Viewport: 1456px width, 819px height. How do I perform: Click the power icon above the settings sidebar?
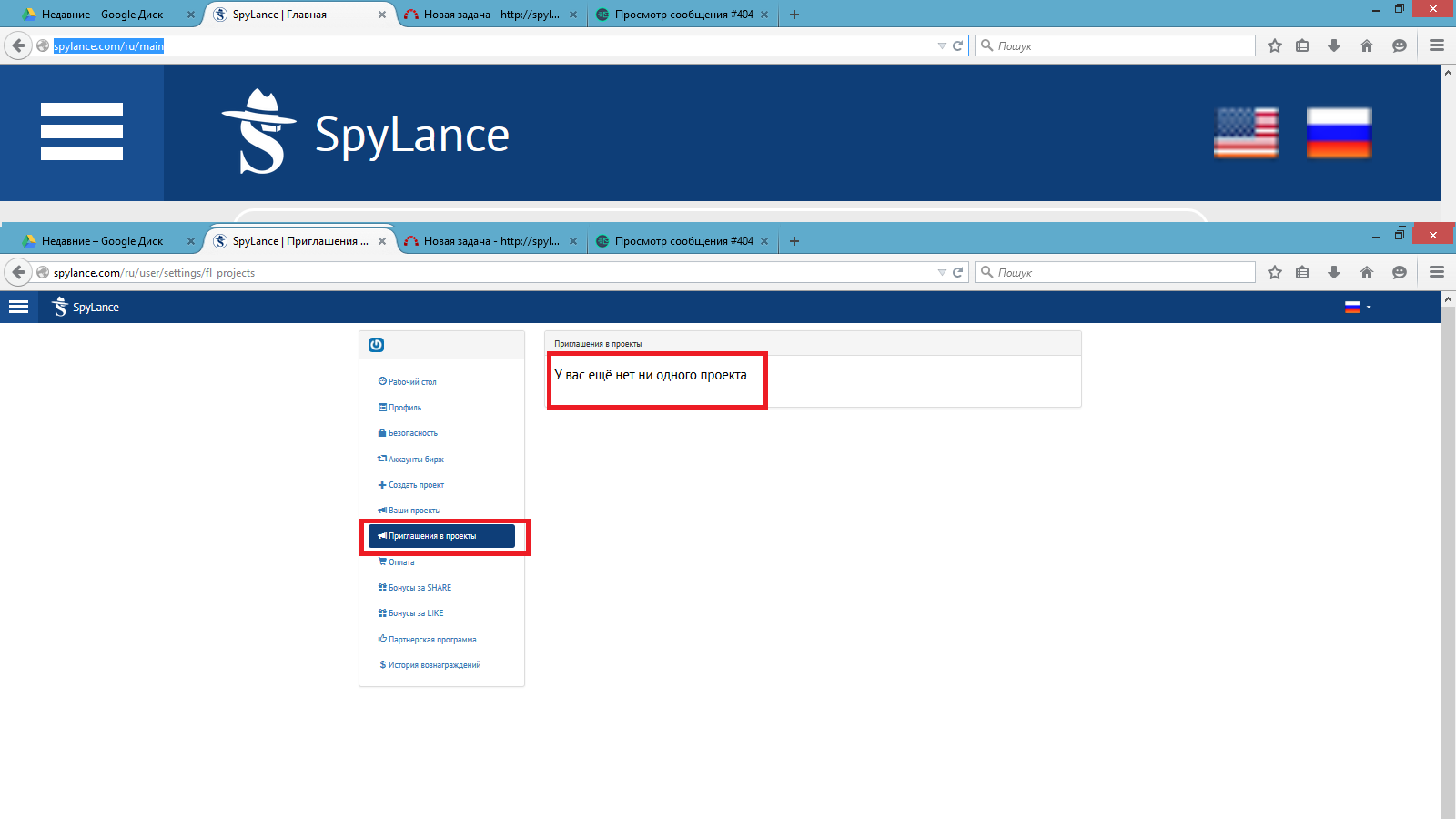376,345
